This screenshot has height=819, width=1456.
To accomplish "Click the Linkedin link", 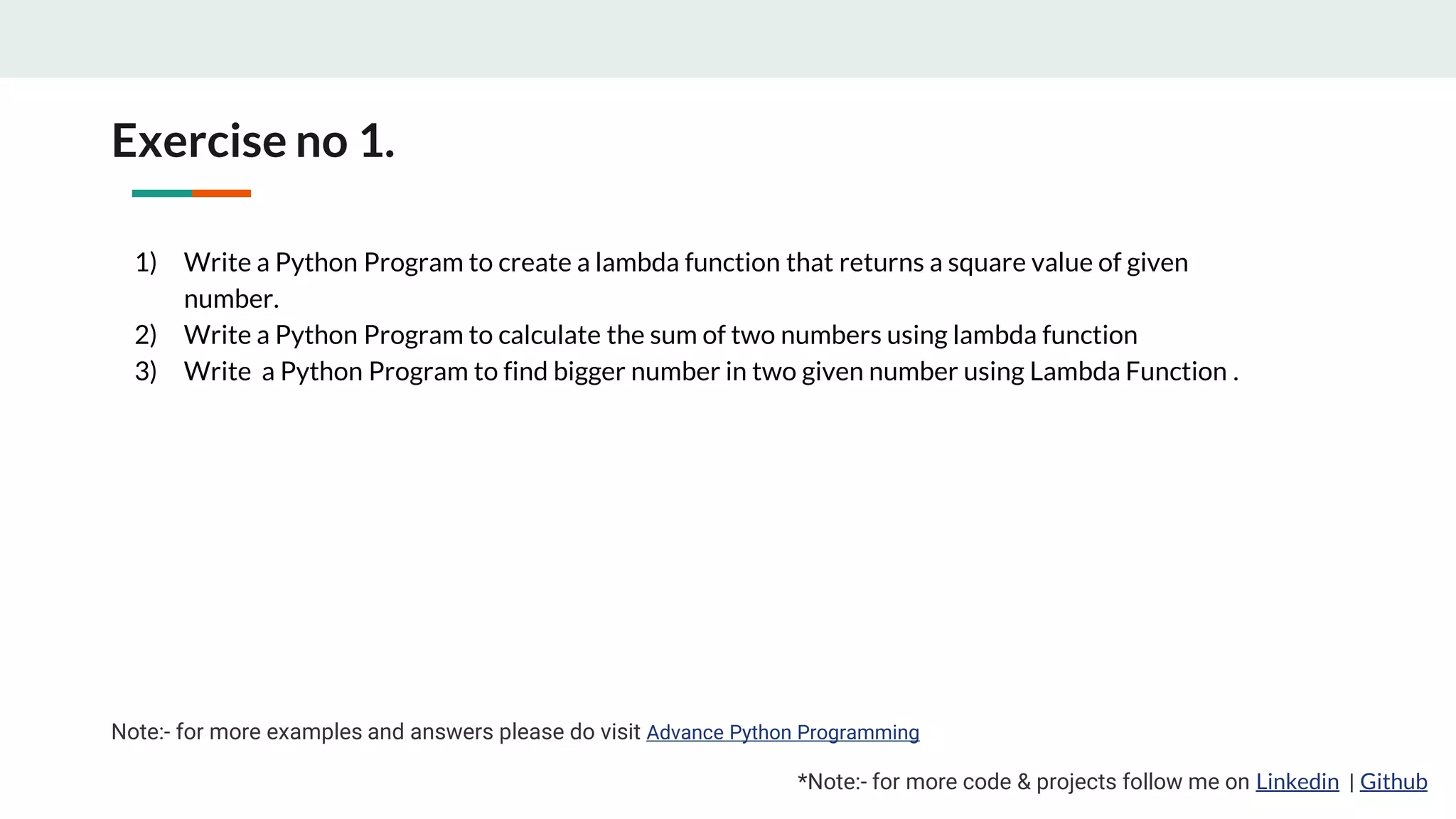I will (1297, 781).
